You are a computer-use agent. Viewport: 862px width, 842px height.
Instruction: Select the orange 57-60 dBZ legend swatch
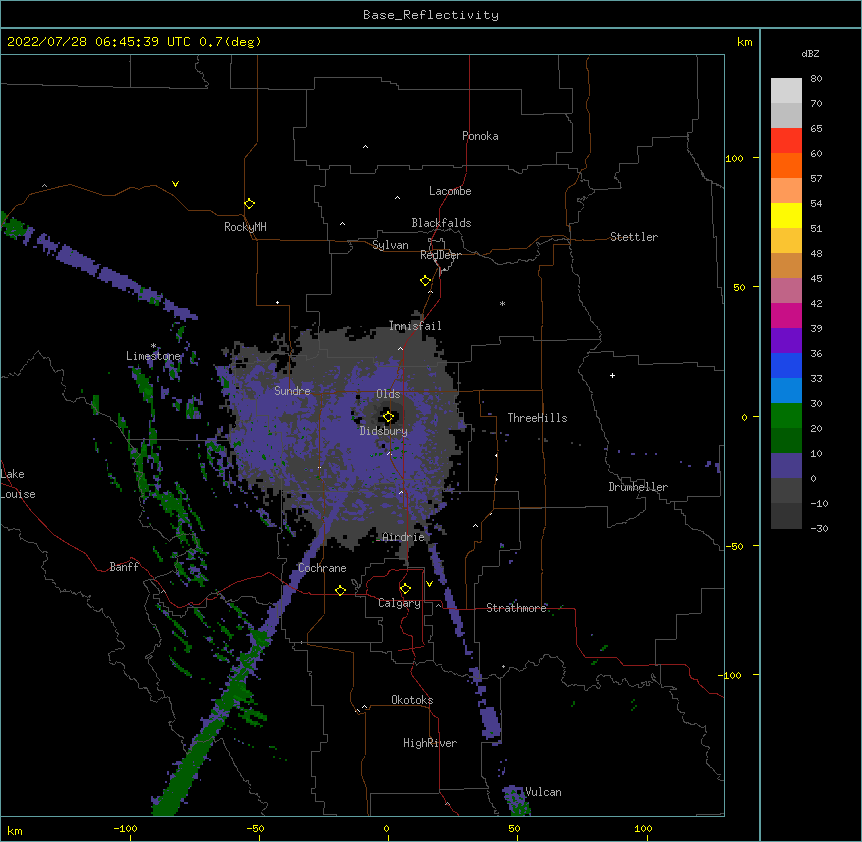pyautogui.click(x=786, y=165)
